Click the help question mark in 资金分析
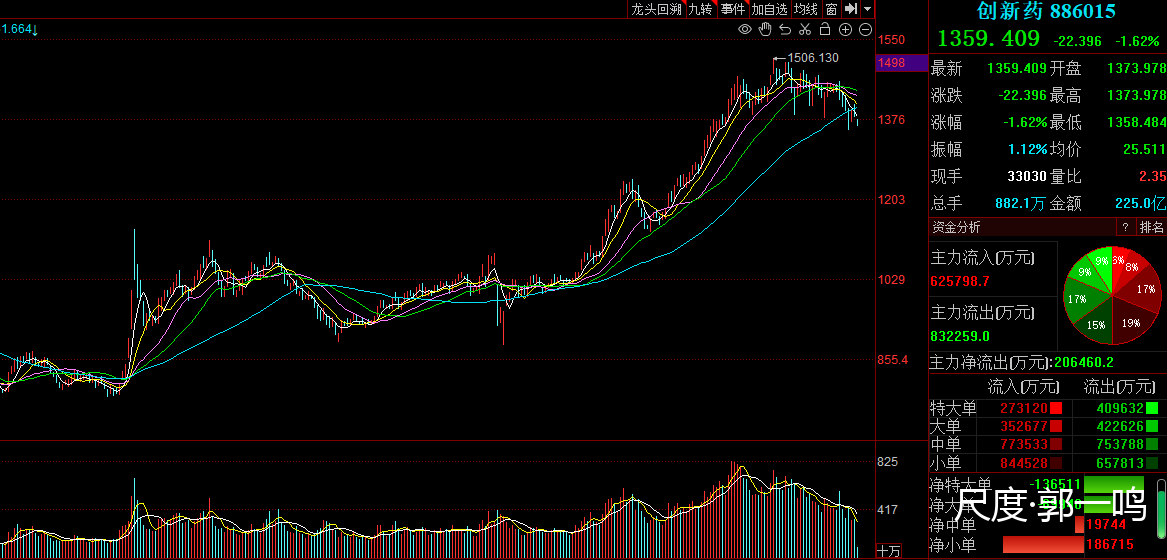This screenshot has height=560, width=1167. coord(1125,228)
